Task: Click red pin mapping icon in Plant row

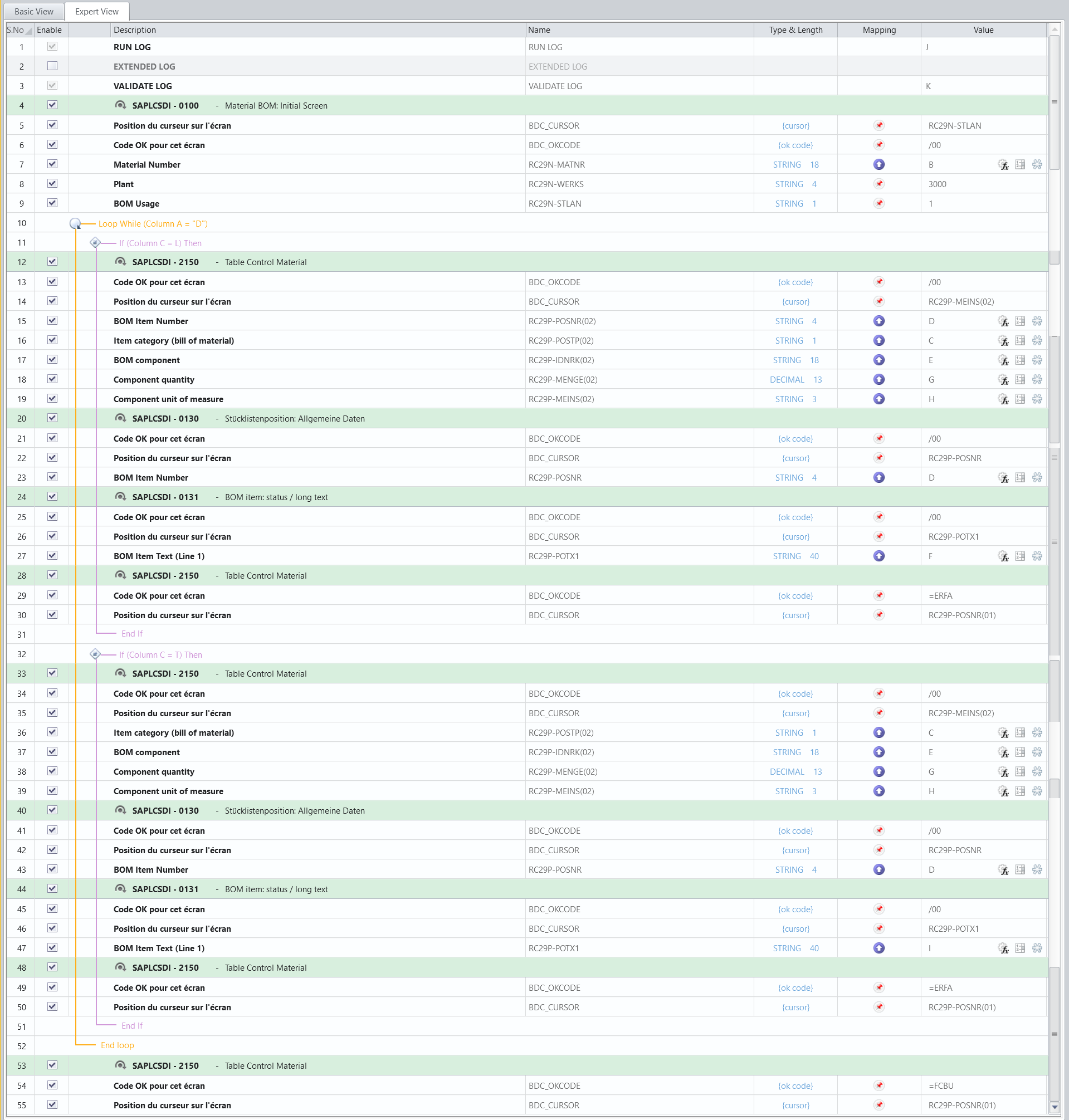Action: click(x=878, y=184)
